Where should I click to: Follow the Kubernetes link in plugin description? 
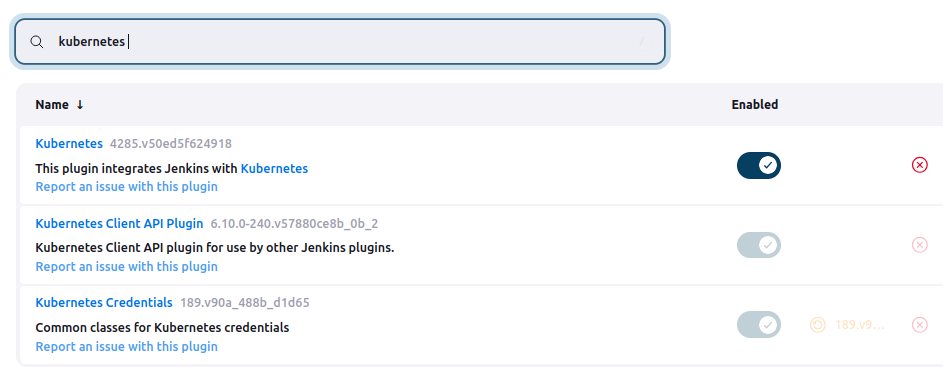click(274, 168)
